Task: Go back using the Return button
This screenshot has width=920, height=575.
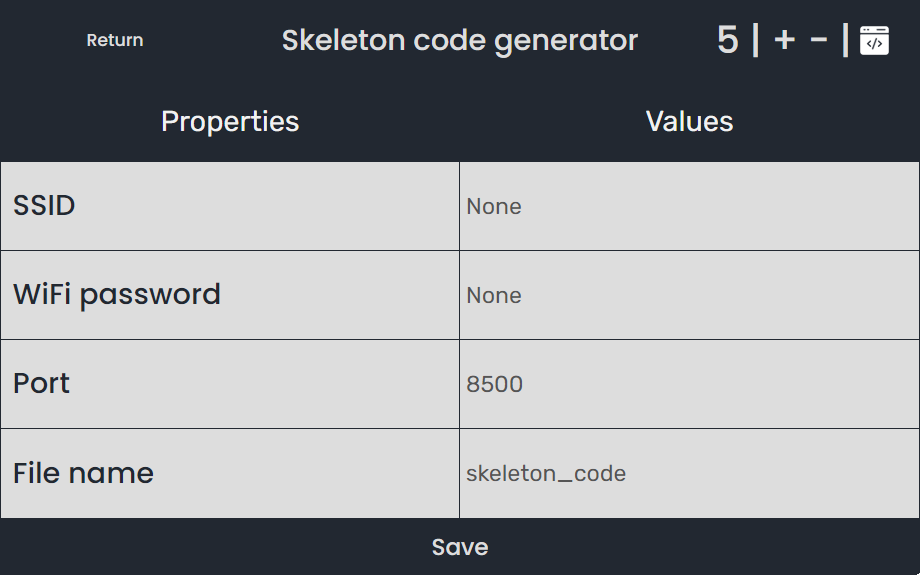Action: [115, 40]
